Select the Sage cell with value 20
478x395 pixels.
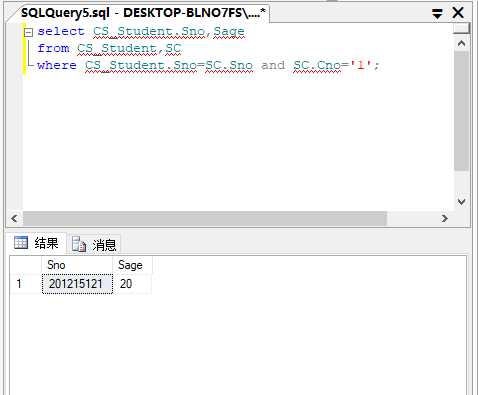(132, 284)
